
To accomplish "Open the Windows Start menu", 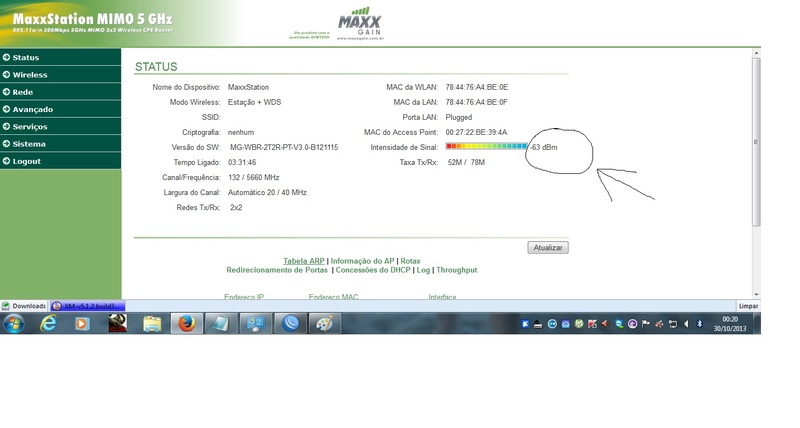I will click(x=14, y=323).
